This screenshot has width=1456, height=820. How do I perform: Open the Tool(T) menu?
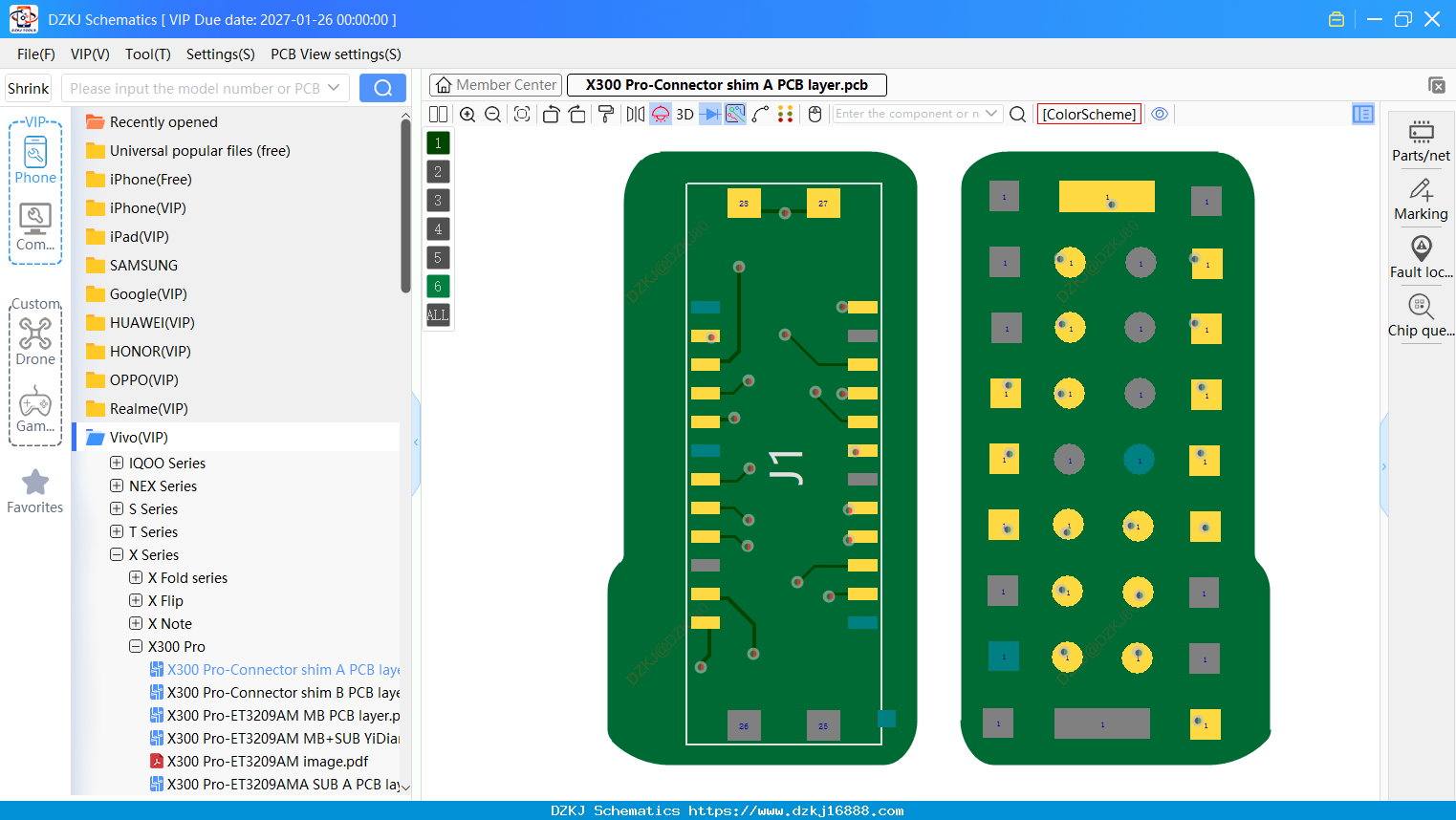point(148,54)
